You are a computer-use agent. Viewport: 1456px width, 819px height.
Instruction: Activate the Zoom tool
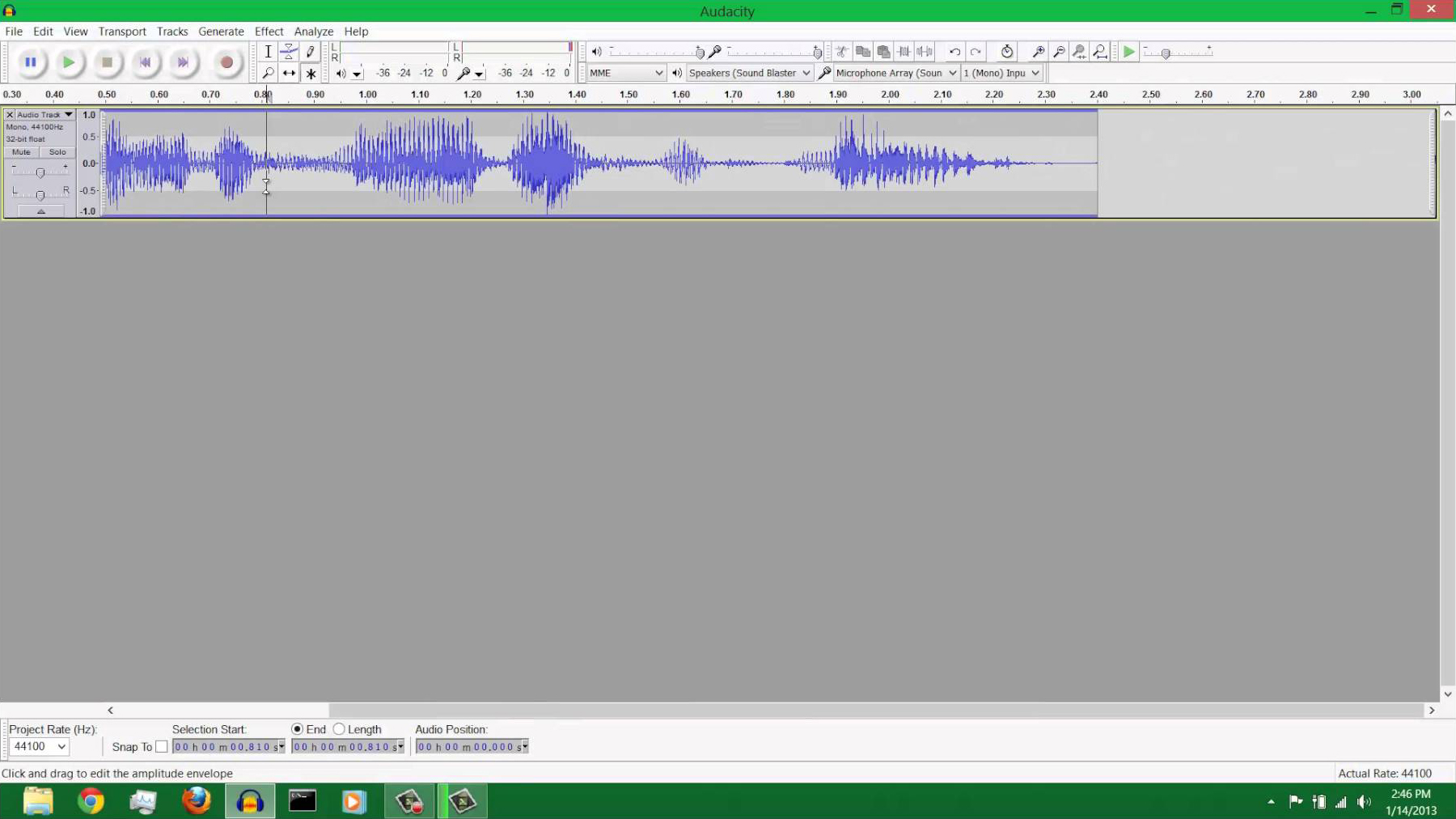(x=268, y=73)
